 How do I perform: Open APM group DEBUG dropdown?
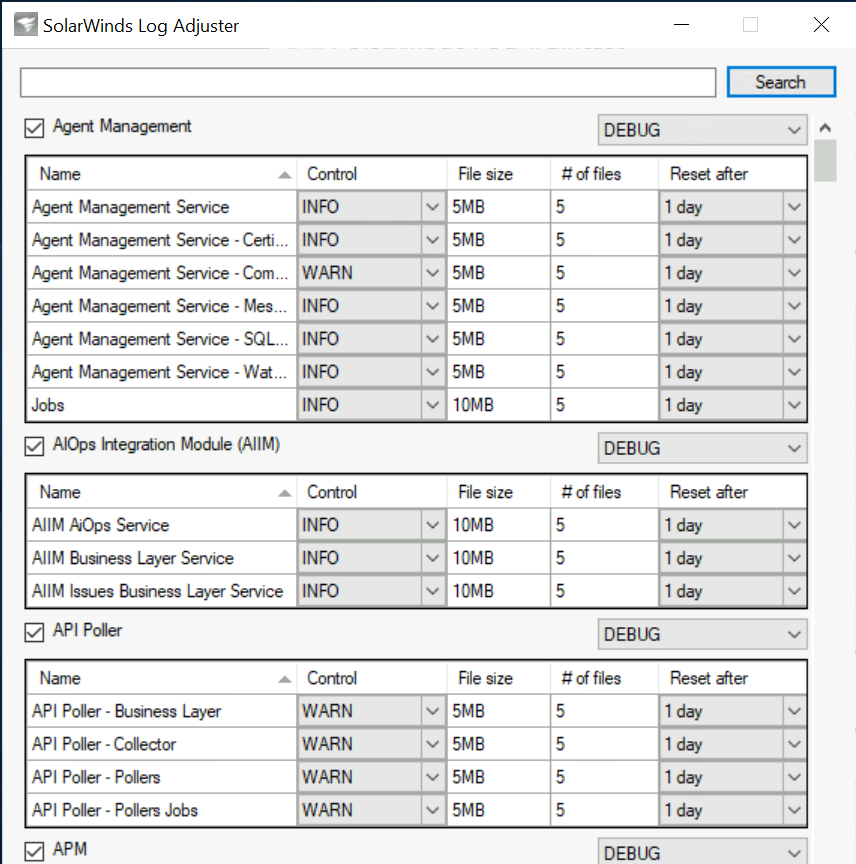pyautogui.click(x=702, y=852)
